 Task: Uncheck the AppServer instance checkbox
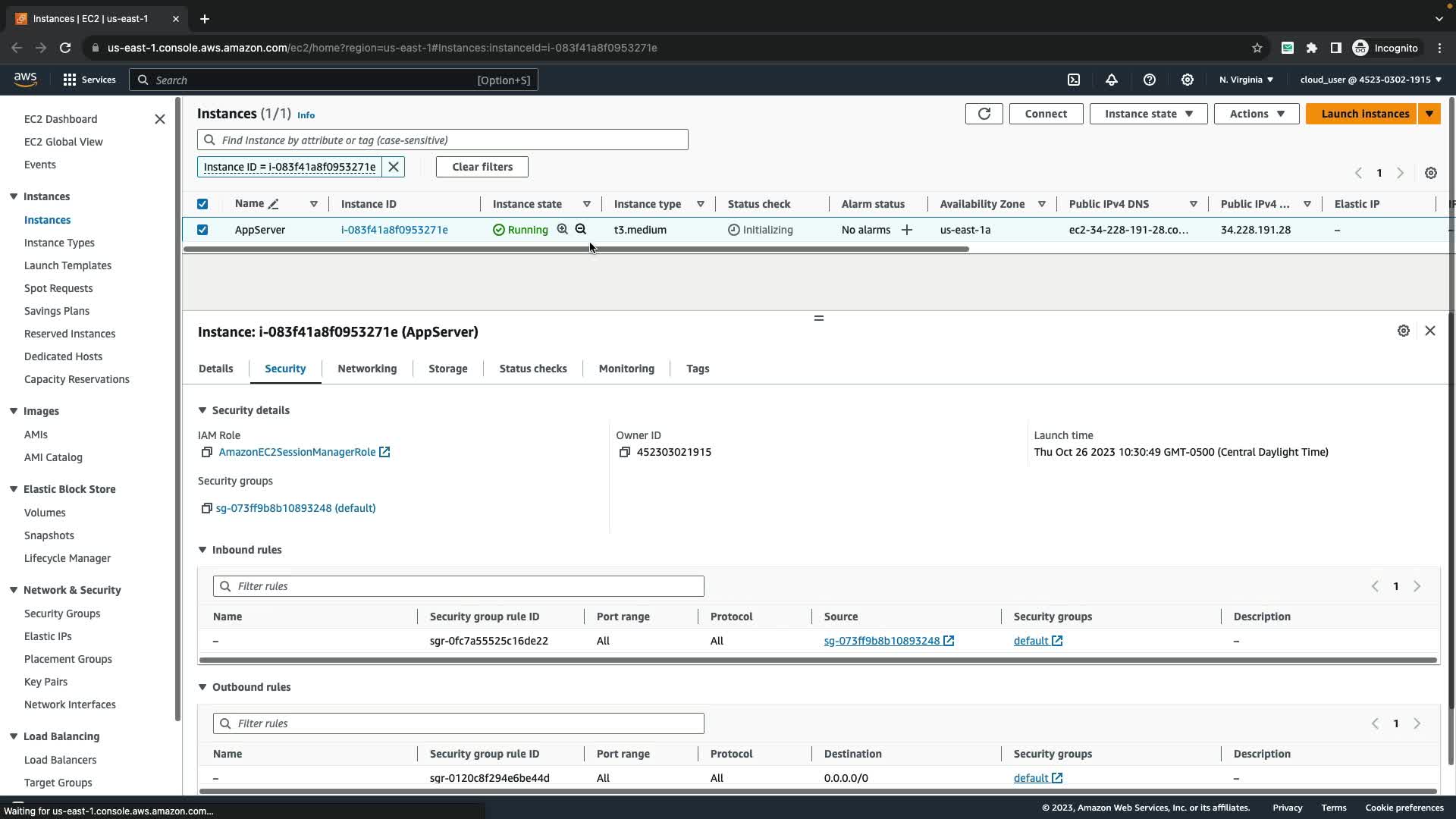pos(202,230)
